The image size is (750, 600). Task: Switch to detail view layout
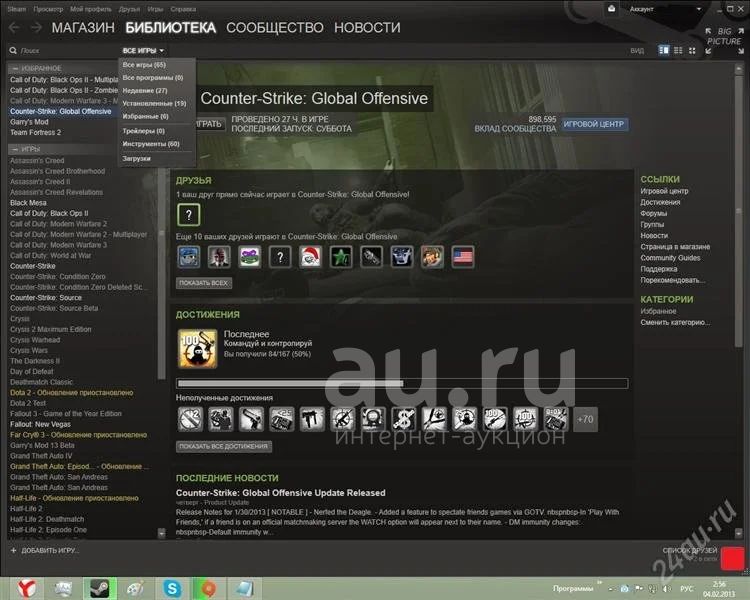click(x=663, y=50)
